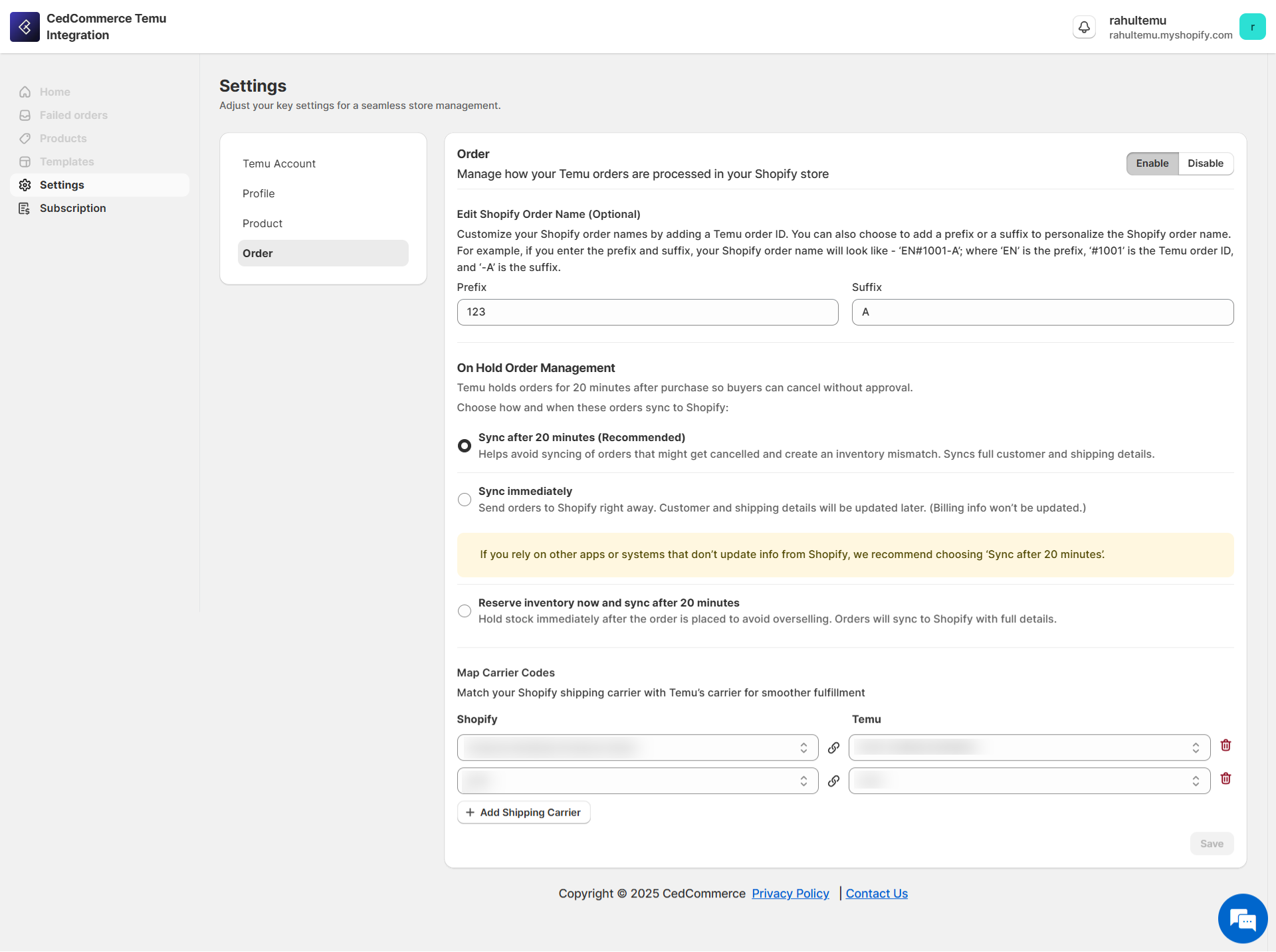Click Add Shipping Carrier button
The image size is (1276, 952).
point(524,812)
